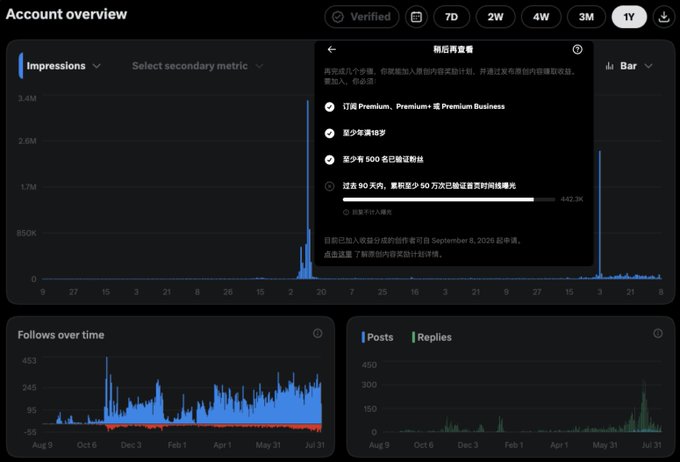Click the 442.3K progress value

click(572, 199)
